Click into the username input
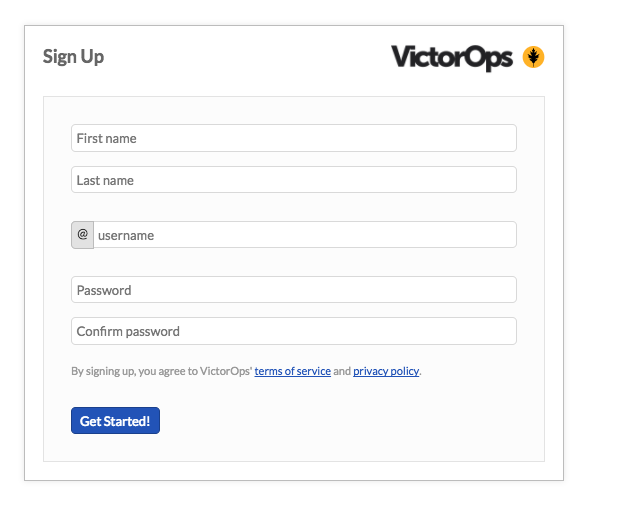This screenshot has height=516, width=622. click(x=305, y=235)
